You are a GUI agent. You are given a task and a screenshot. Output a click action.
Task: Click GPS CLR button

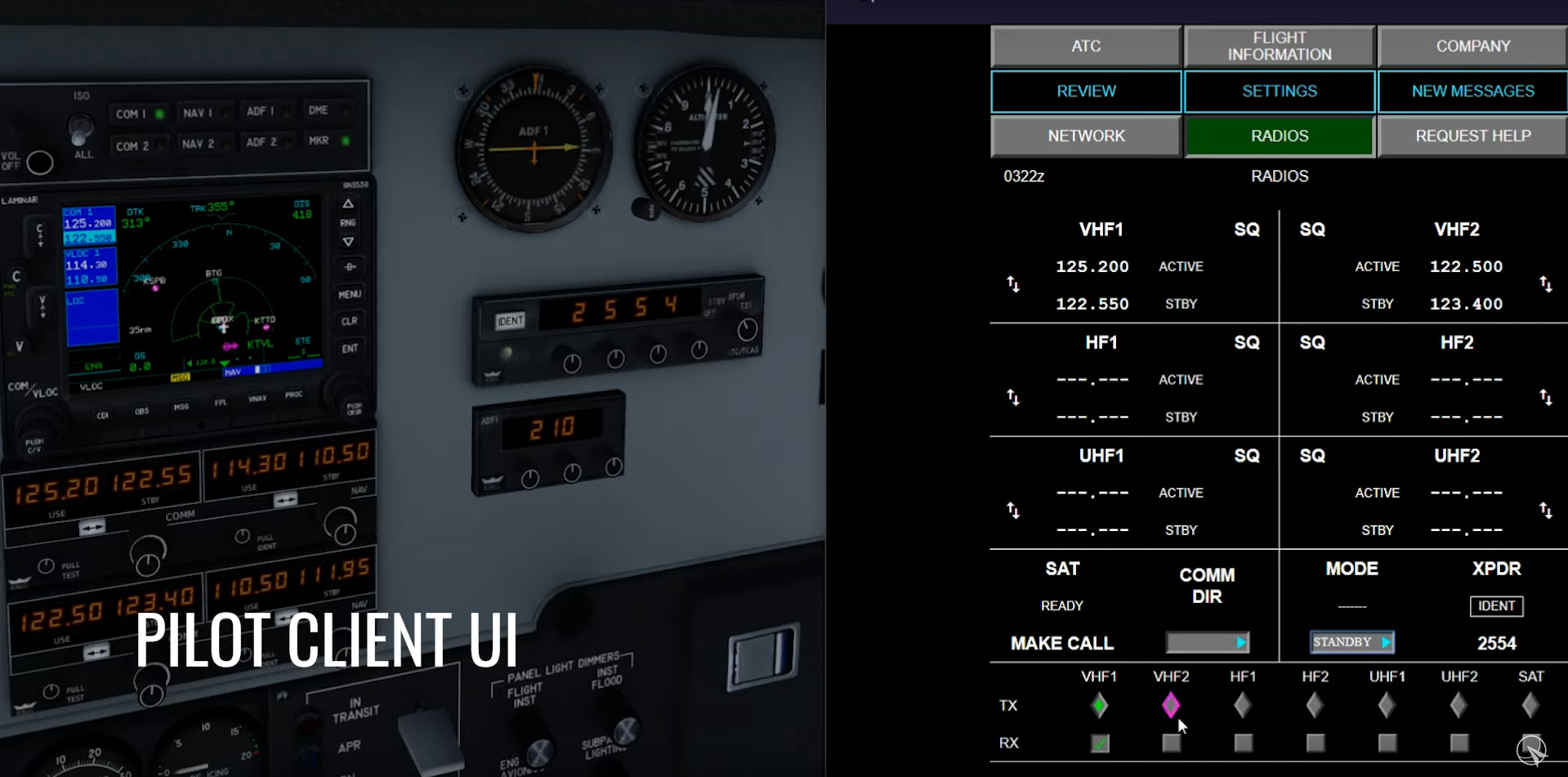coord(350,321)
